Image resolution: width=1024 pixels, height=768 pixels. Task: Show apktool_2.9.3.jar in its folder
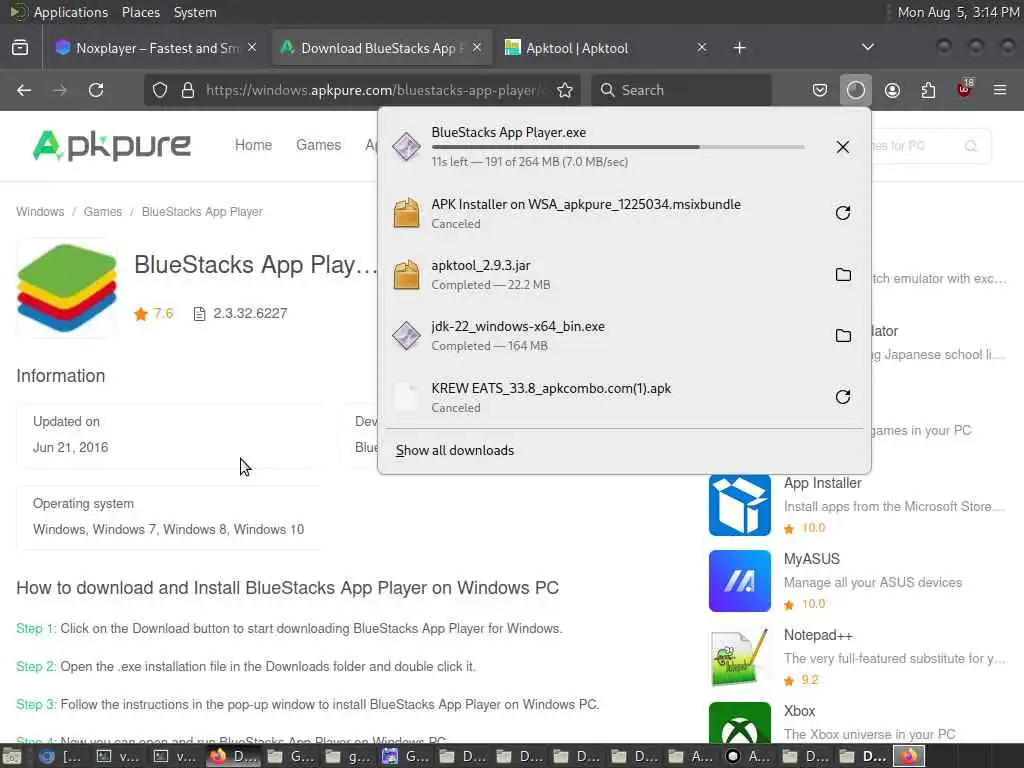[x=843, y=274]
